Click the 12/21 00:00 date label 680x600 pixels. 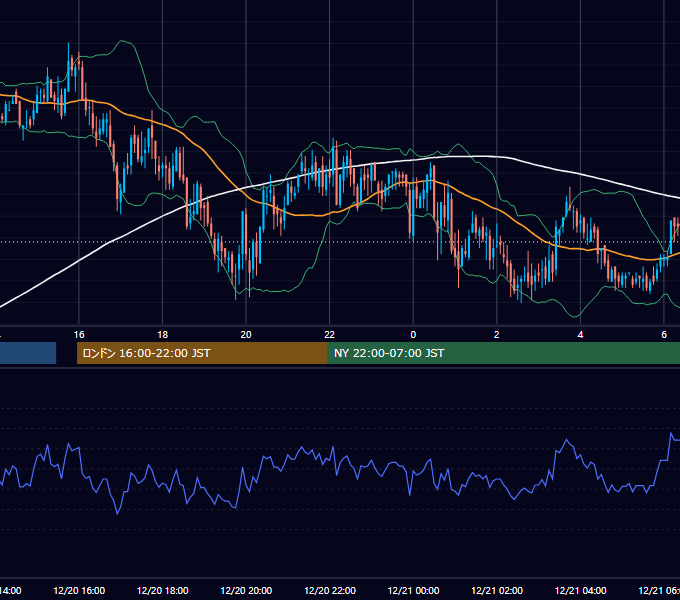pos(413,590)
